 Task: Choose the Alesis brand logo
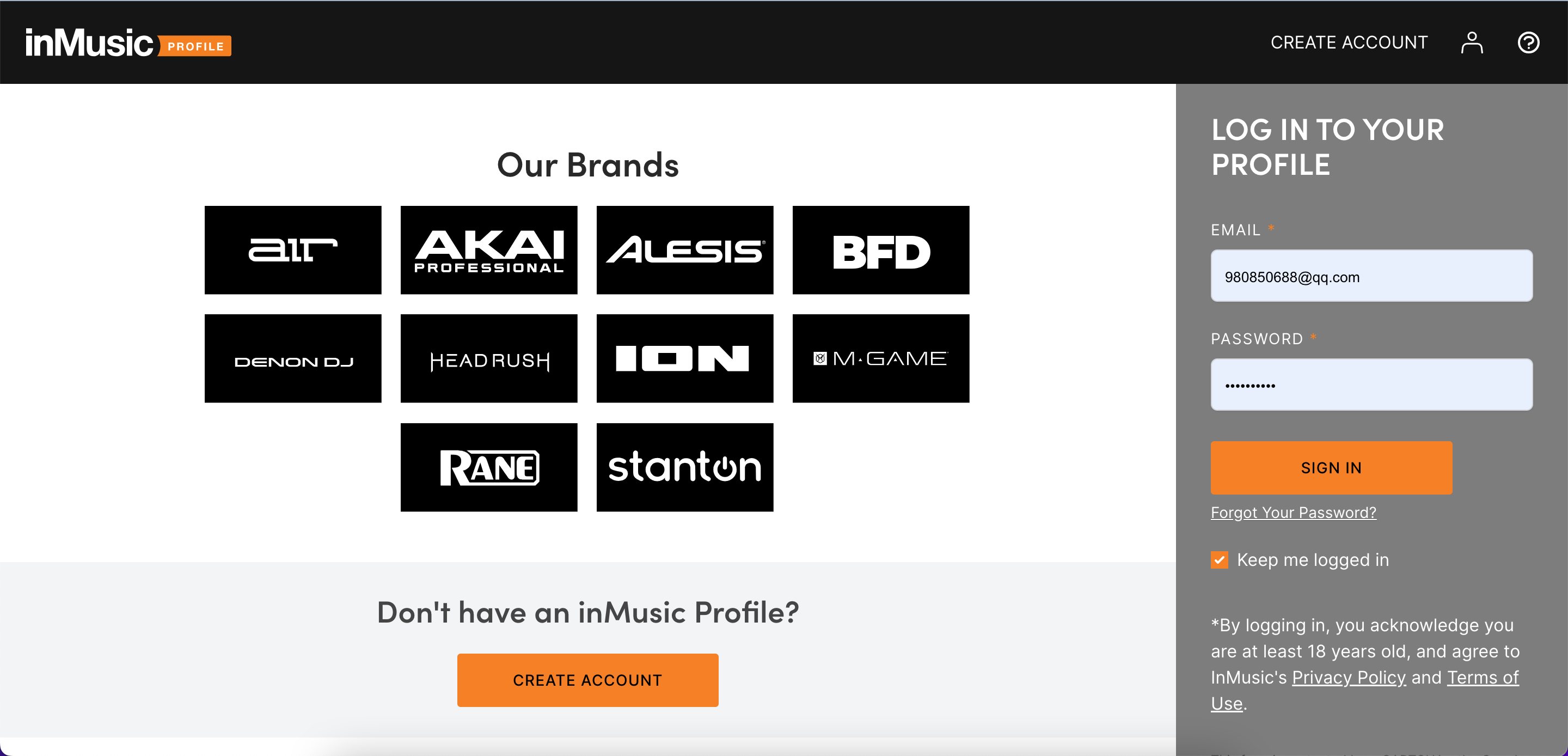click(x=685, y=250)
